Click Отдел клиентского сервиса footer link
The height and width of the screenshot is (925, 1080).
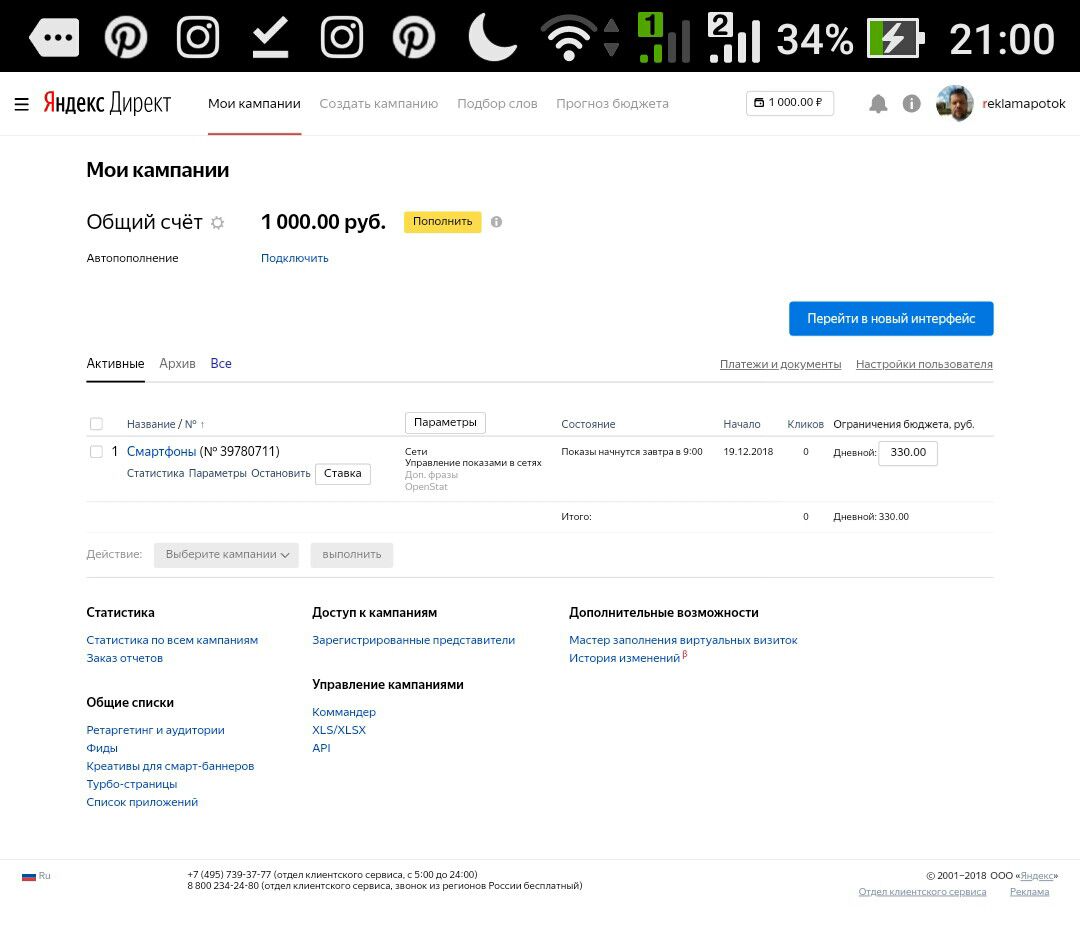[922, 892]
